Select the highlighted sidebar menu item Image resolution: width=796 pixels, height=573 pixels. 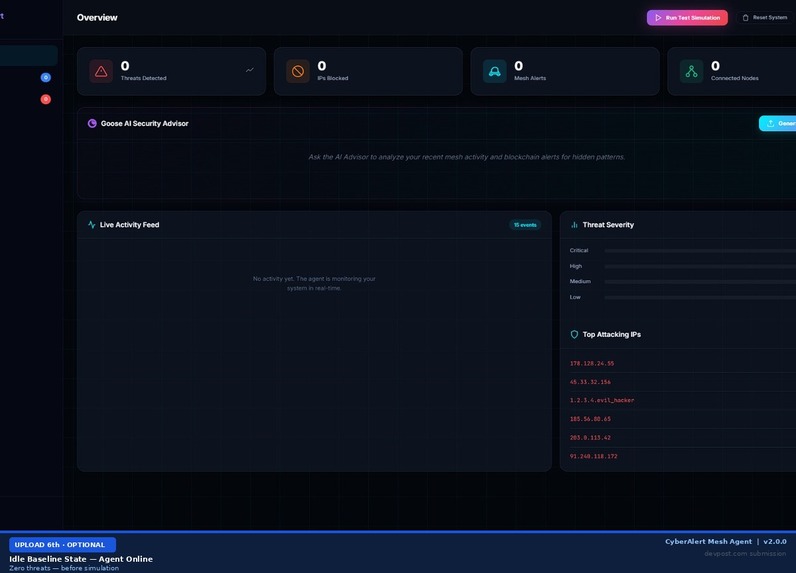tap(28, 56)
